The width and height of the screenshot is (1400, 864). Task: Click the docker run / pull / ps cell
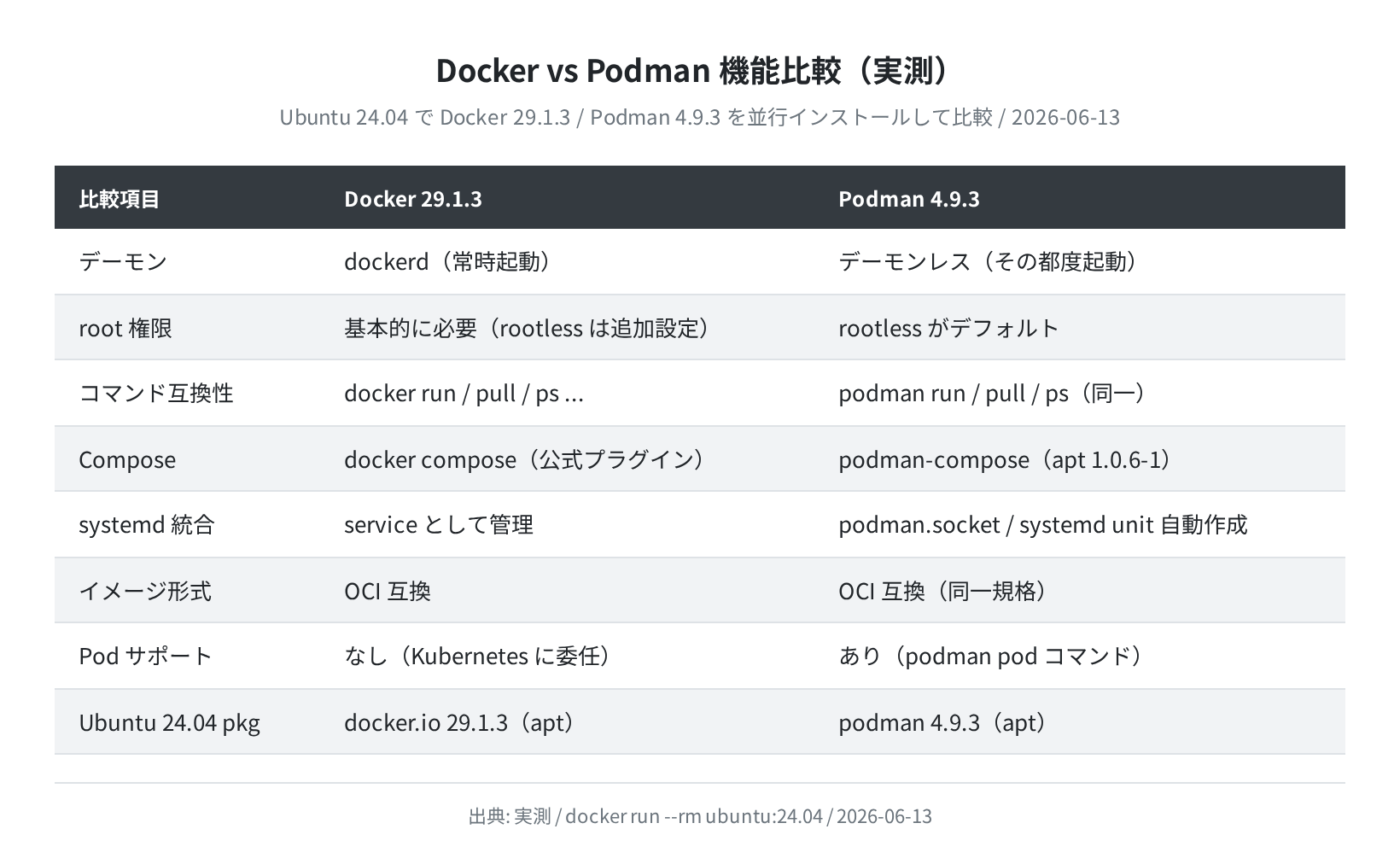coord(464,393)
